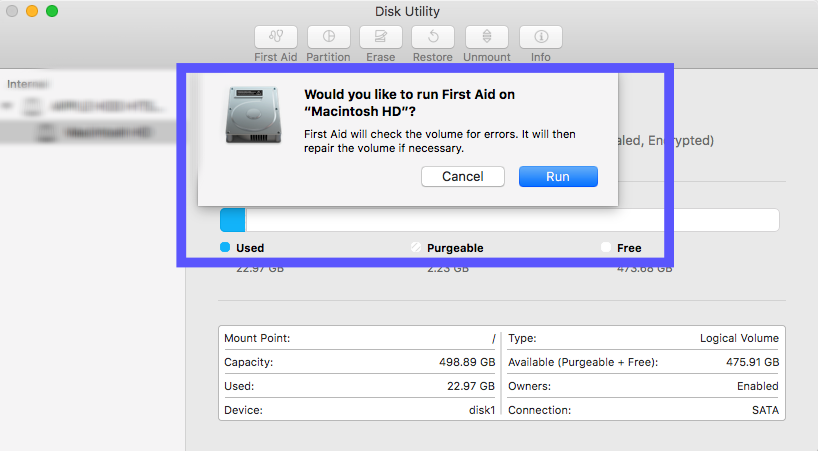818x451 pixels.
Task: Click the hard drive icon in the dialog
Action: 254,115
